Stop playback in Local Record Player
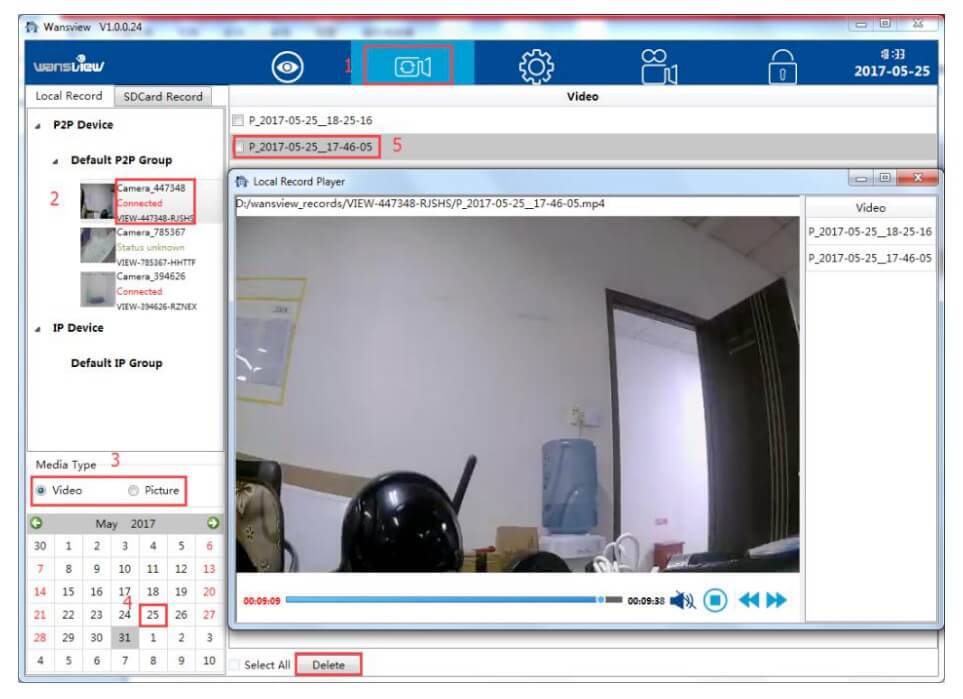Screen dimensions: 963x699 715,600
